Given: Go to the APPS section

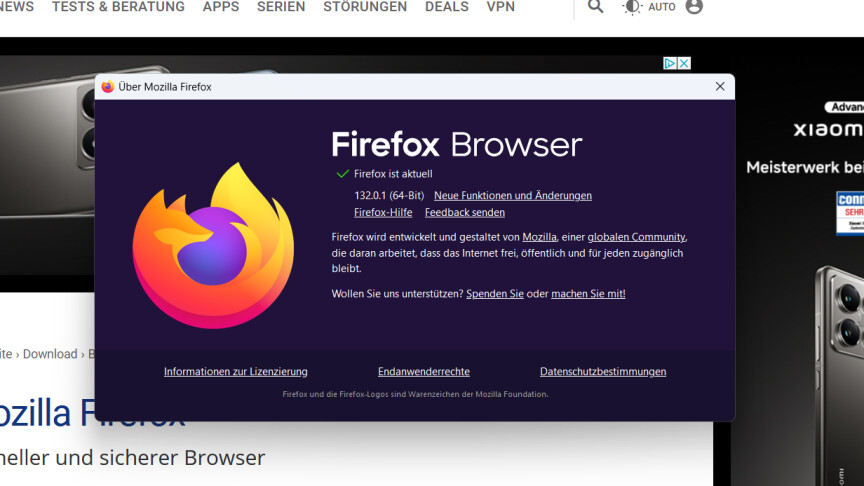Looking at the screenshot, I should point(221,7).
